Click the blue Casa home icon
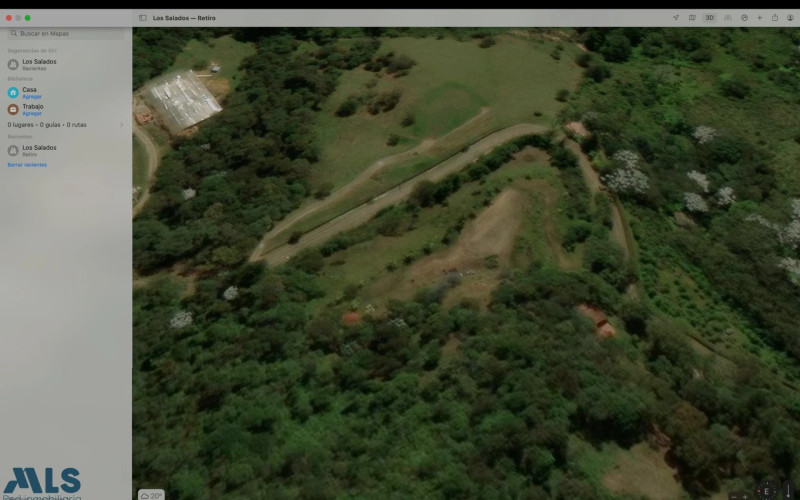Viewport: 800px width, 500px height. [13, 92]
